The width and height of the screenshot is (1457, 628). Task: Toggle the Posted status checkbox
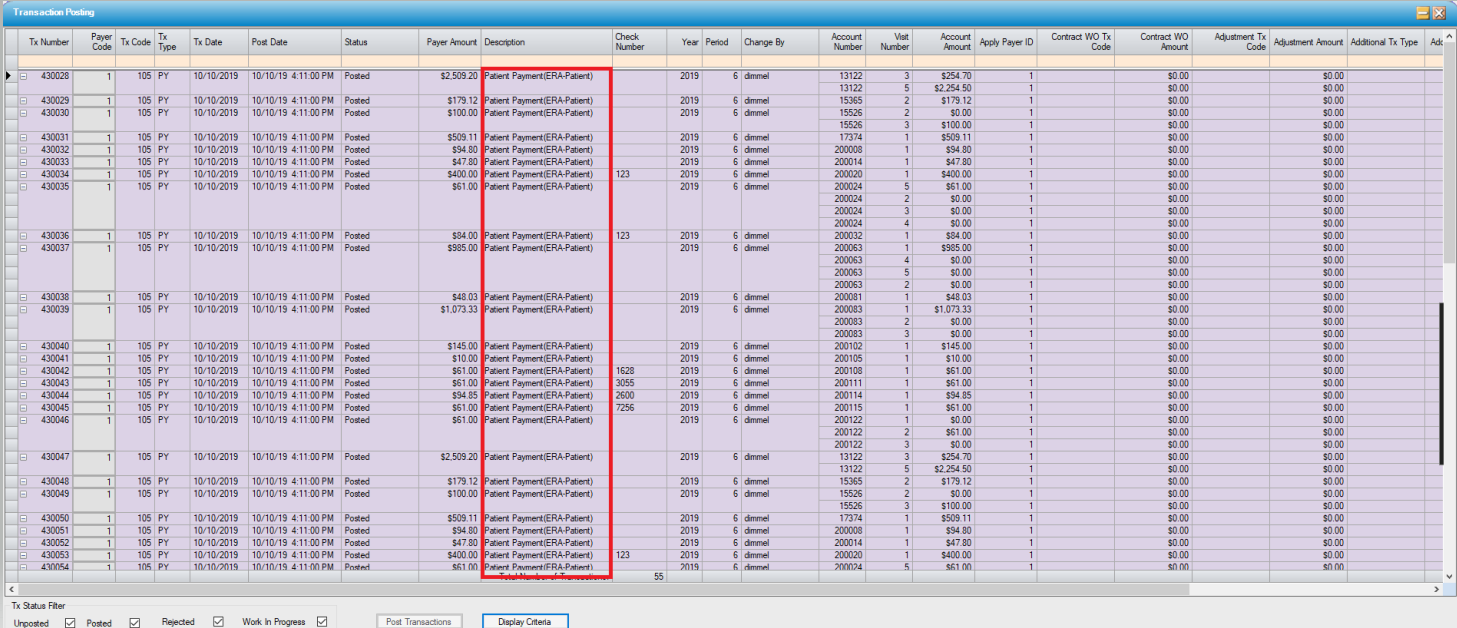click(x=134, y=623)
